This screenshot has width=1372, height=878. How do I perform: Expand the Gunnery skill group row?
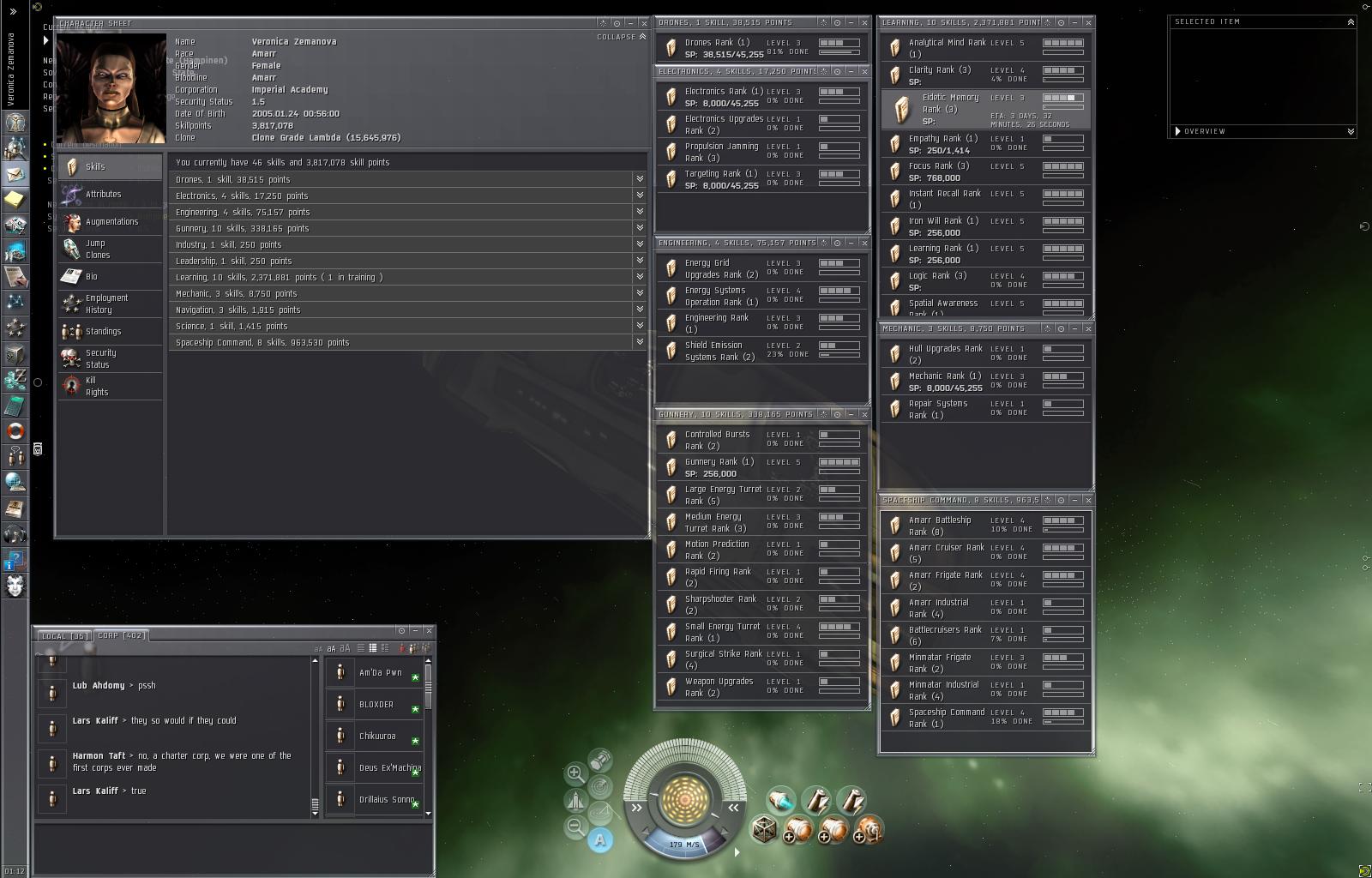click(408, 228)
